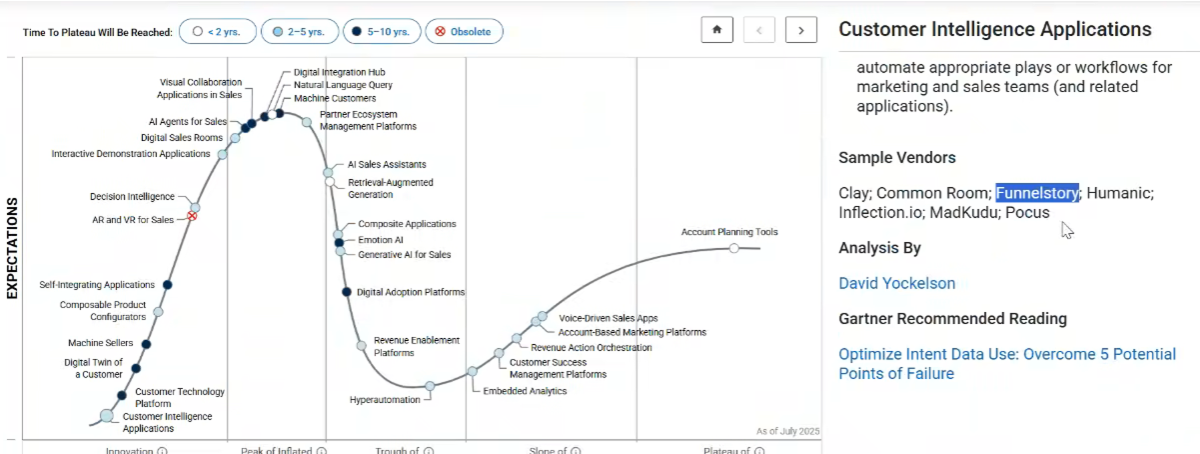1200x454 pixels.
Task: Toggle the '5–10 yrs.' legend filter
Action: point(381,32)
